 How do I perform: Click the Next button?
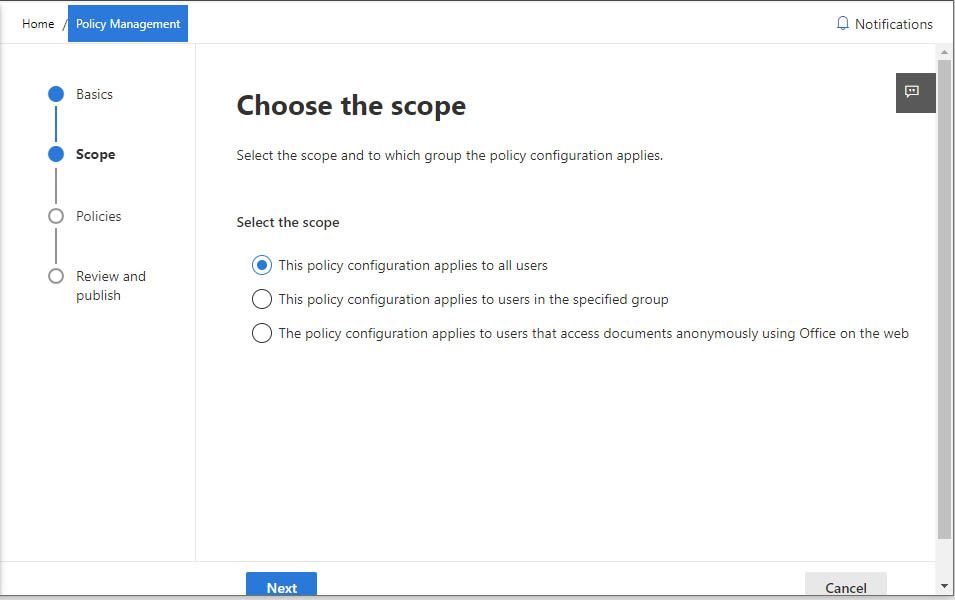coord(281,585)
